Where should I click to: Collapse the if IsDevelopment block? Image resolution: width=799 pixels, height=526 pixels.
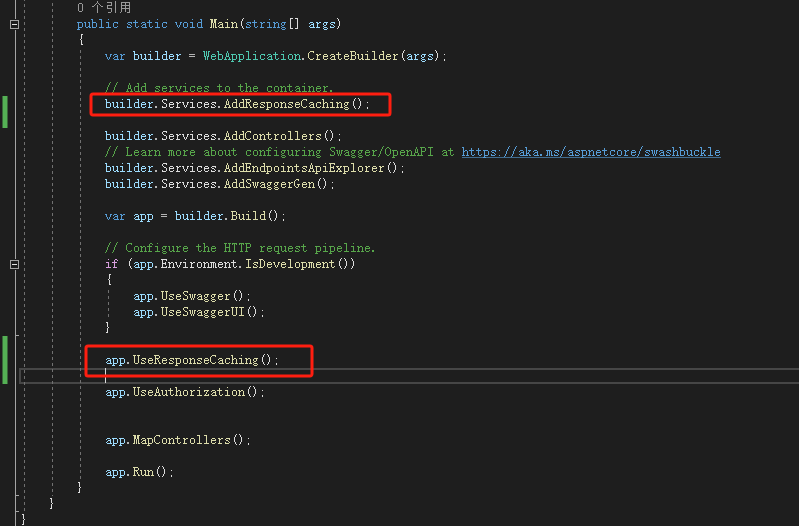coord(14,264)
